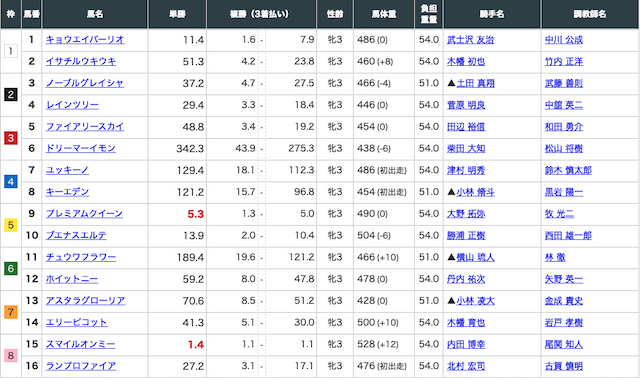Open trainer 中川 公成 profile
This screenshot has width=640, height=378.
point(564,40)
